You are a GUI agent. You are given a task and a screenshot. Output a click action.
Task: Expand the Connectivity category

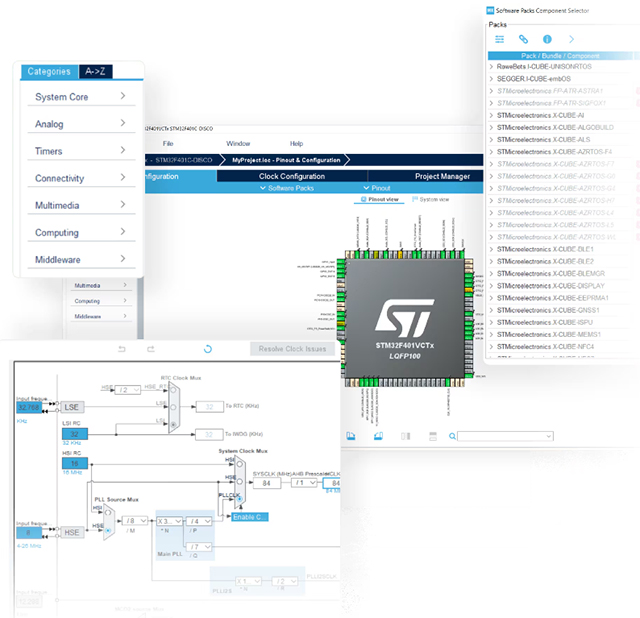coord(81,178)
